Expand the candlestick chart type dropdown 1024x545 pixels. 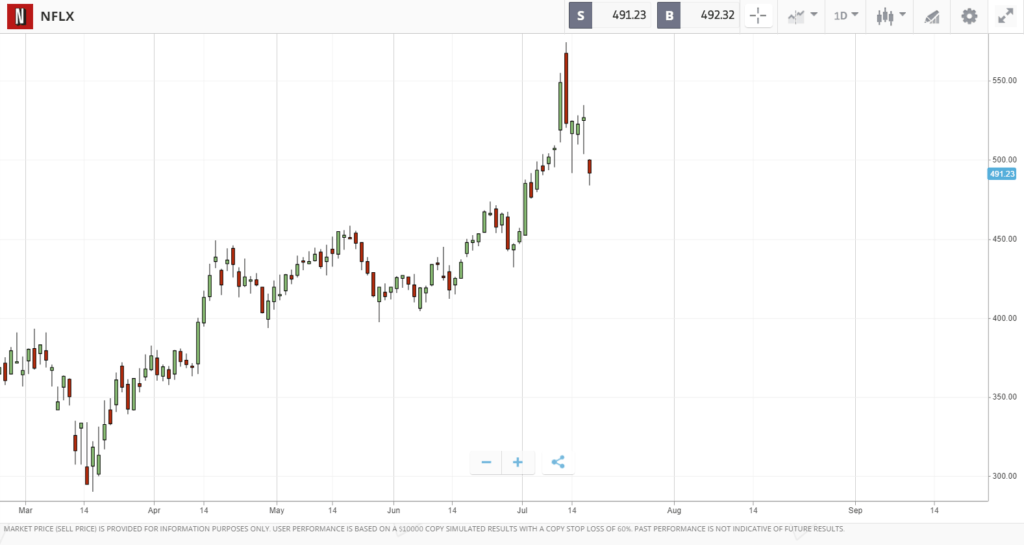click(x=891, y=16)
